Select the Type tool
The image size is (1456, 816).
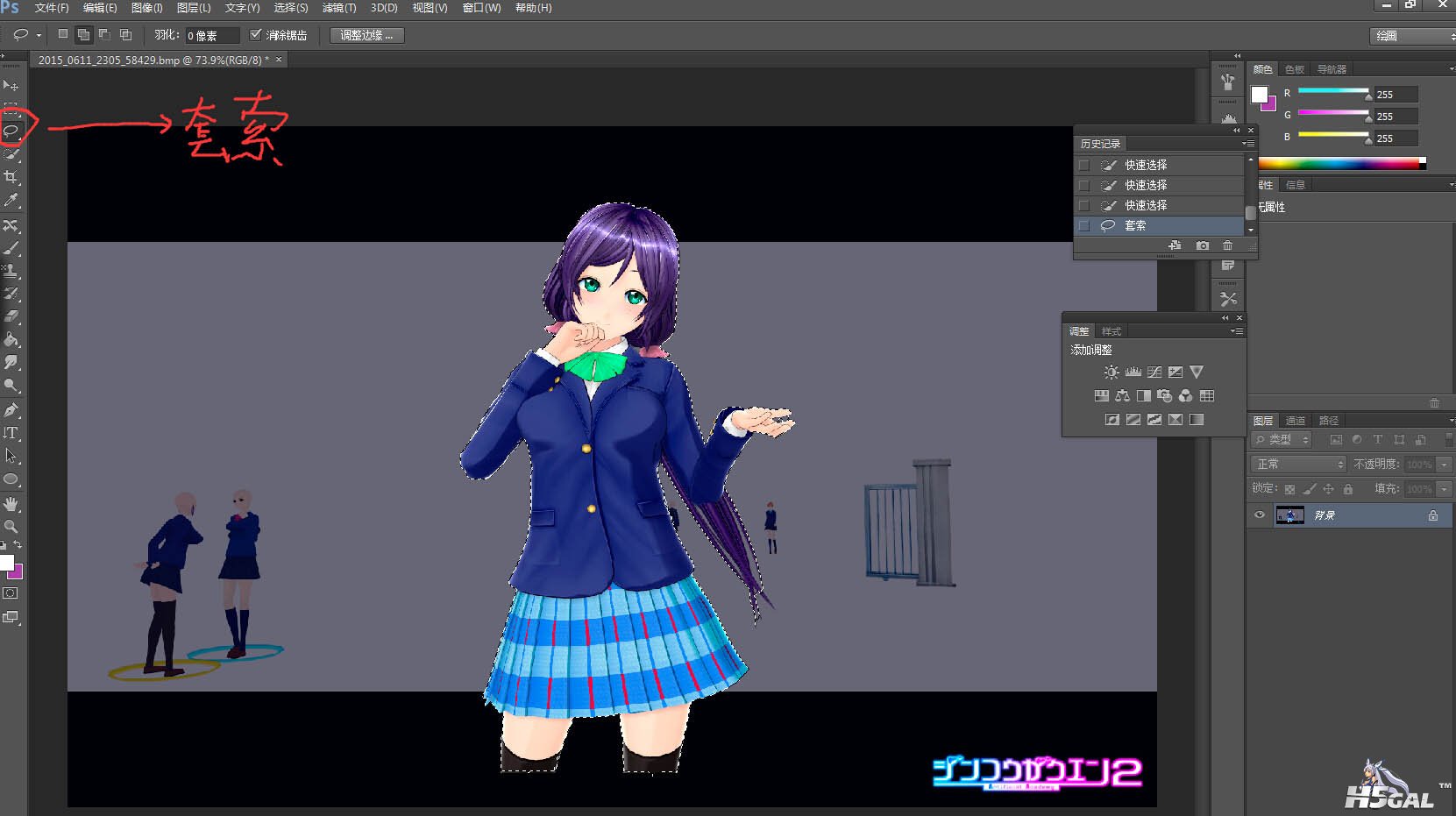(11, 433)
